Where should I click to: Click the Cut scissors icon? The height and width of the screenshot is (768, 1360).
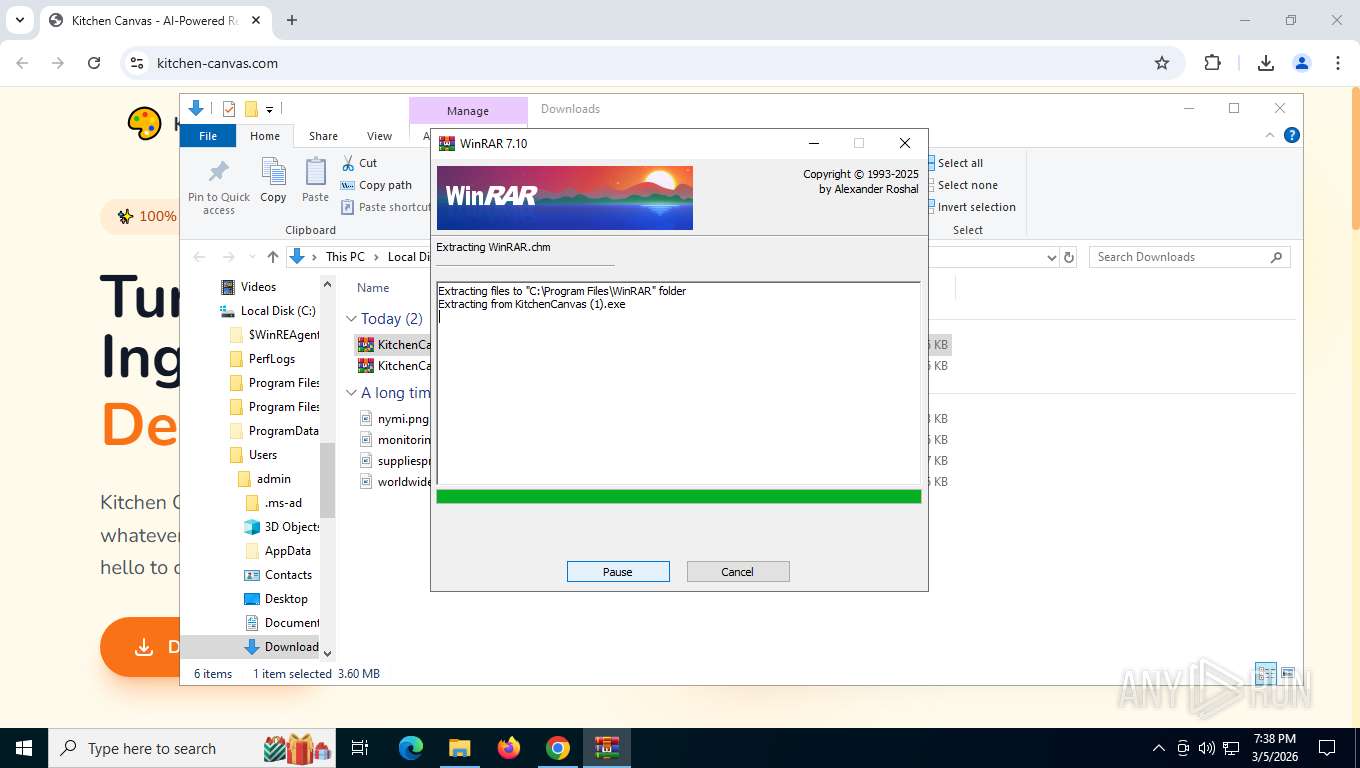pos(348,163)
